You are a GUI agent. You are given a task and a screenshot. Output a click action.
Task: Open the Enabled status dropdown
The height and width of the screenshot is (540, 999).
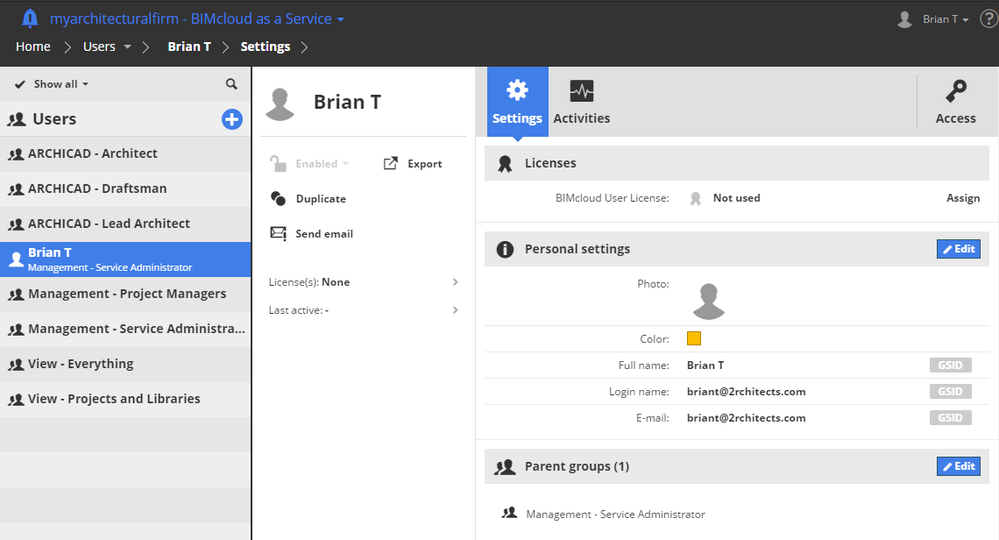point(322,164)
